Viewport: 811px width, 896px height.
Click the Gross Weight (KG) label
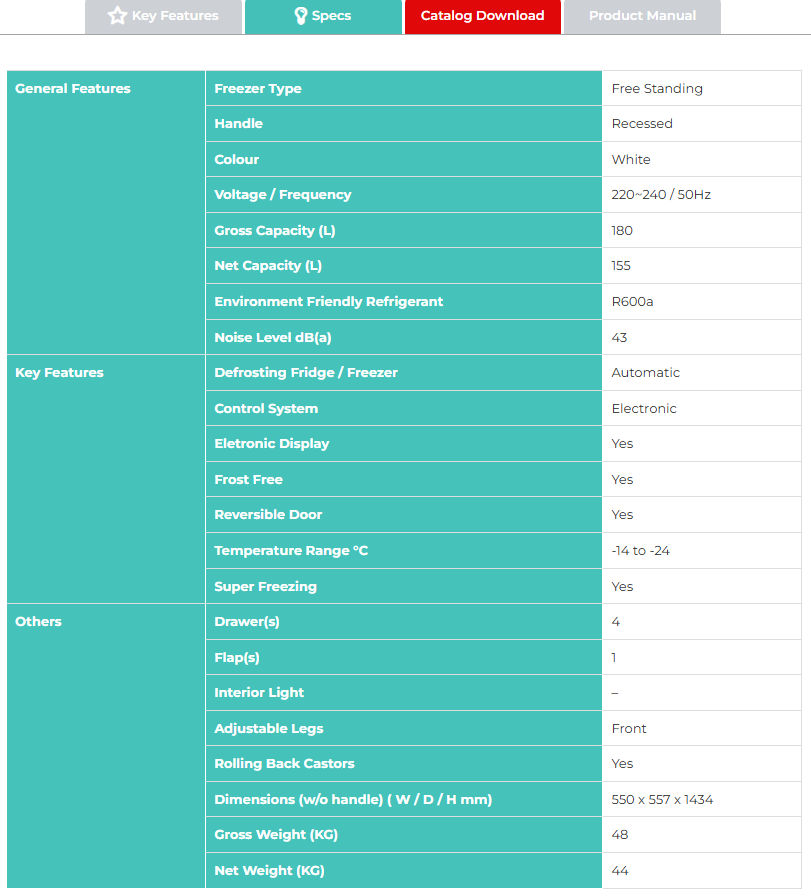coord(276,835)
